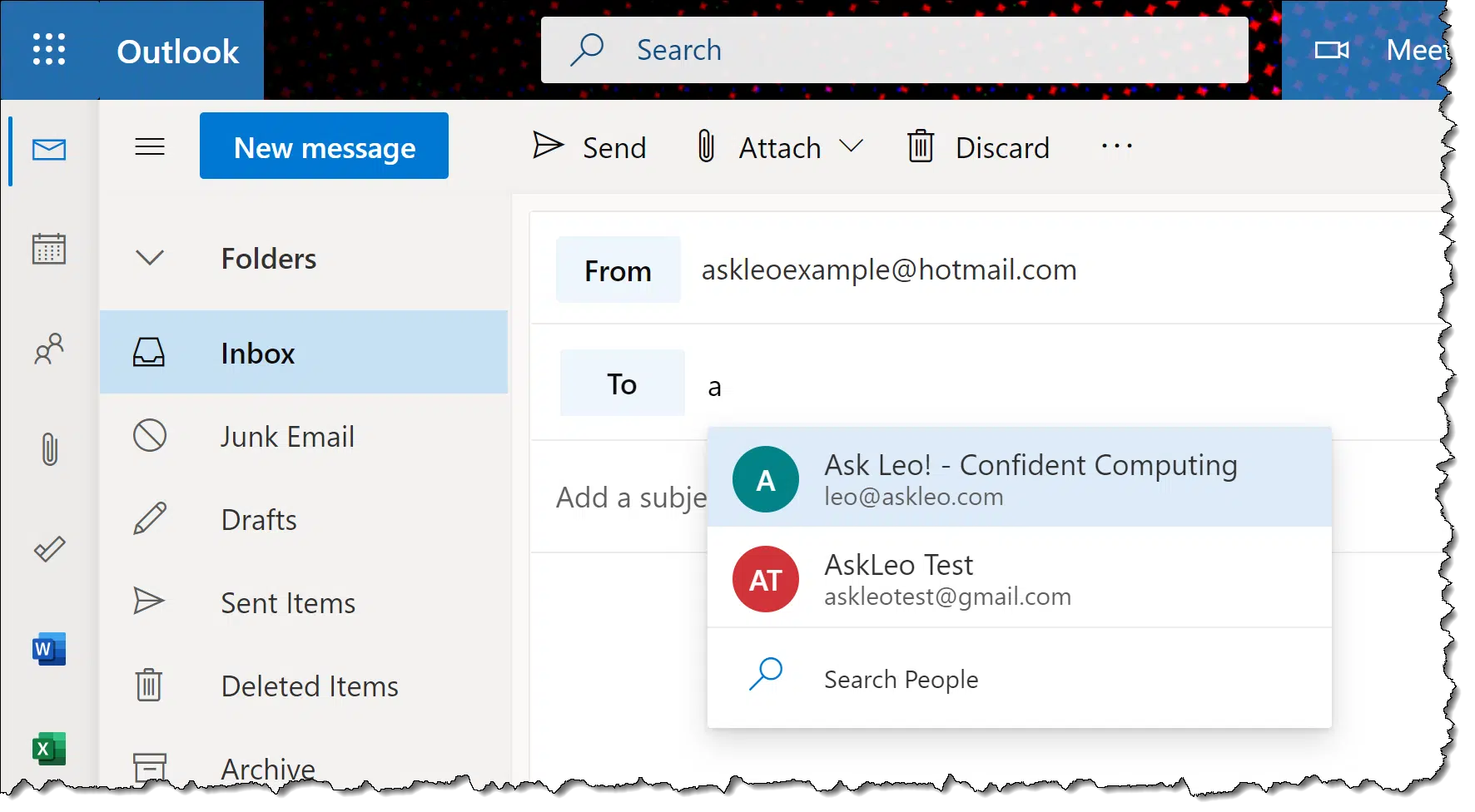Viewport: 1475px width, 812px height.
Task: Send the email message
Action: [x=589, y=147]
